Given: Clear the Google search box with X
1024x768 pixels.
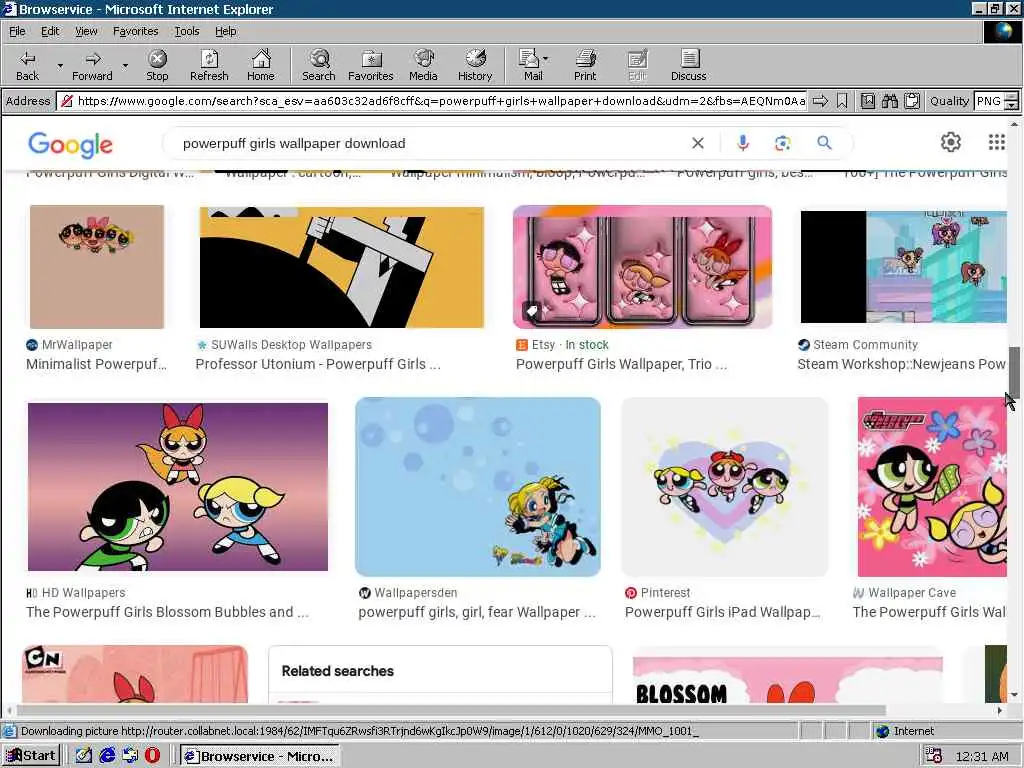Looking at the screenshot, I should coord(697,143).
